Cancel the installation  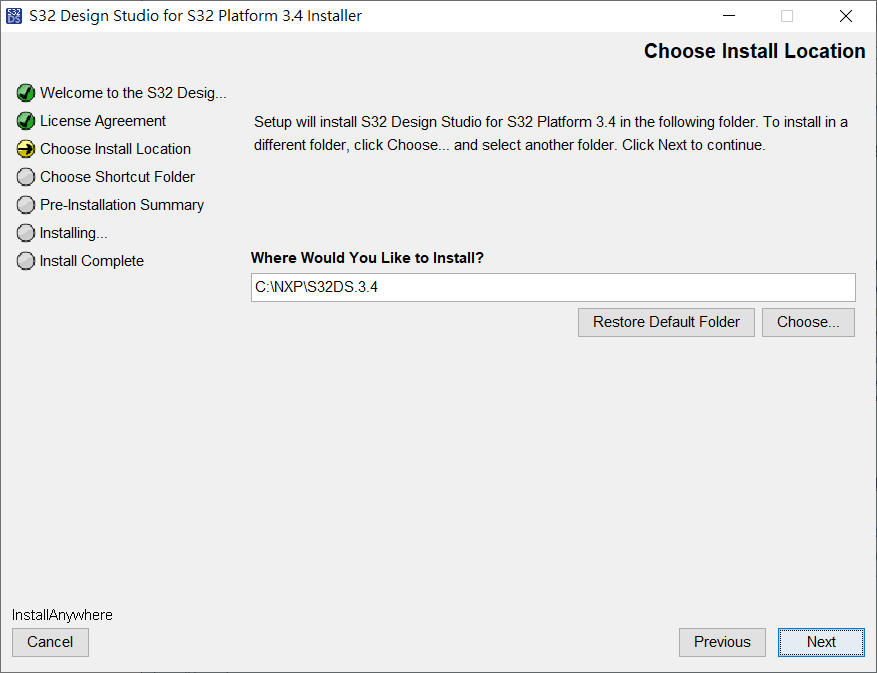point(50,642)
